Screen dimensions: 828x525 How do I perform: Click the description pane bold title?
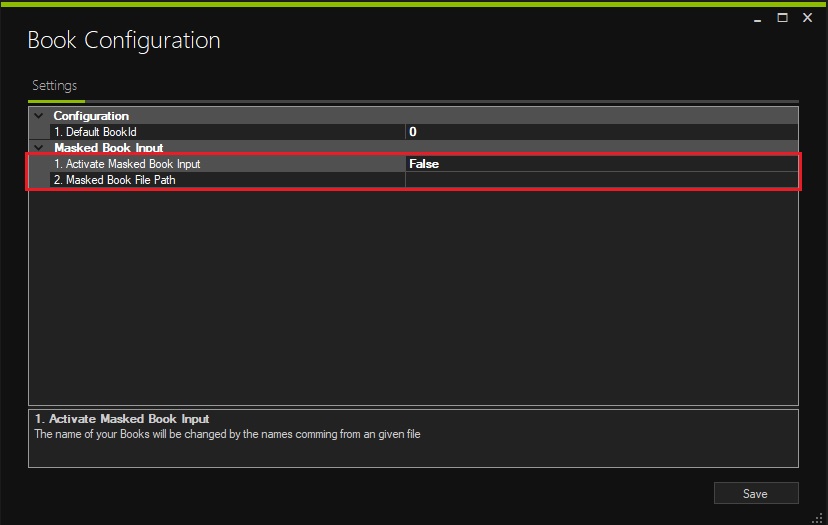[x=122, y=419]
